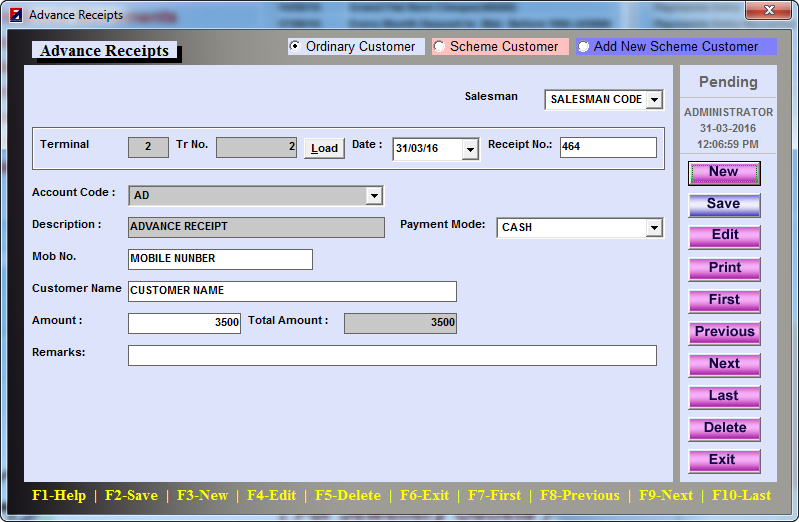
Task: Open the Salesman code dropdown
Action: 653,99
